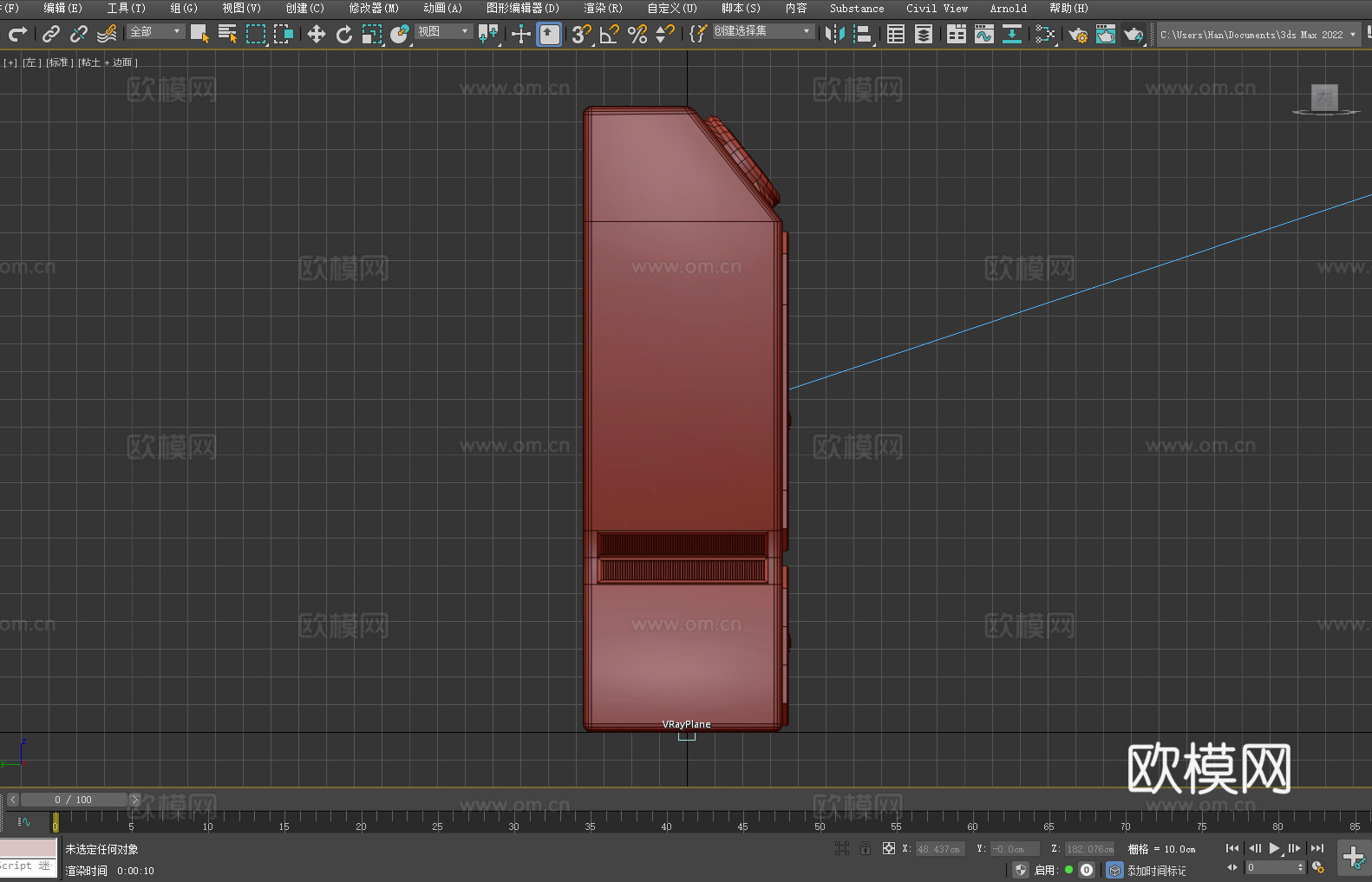Click the Mirror tool icon
1372x882 pixels.
[x=835, y=34]
